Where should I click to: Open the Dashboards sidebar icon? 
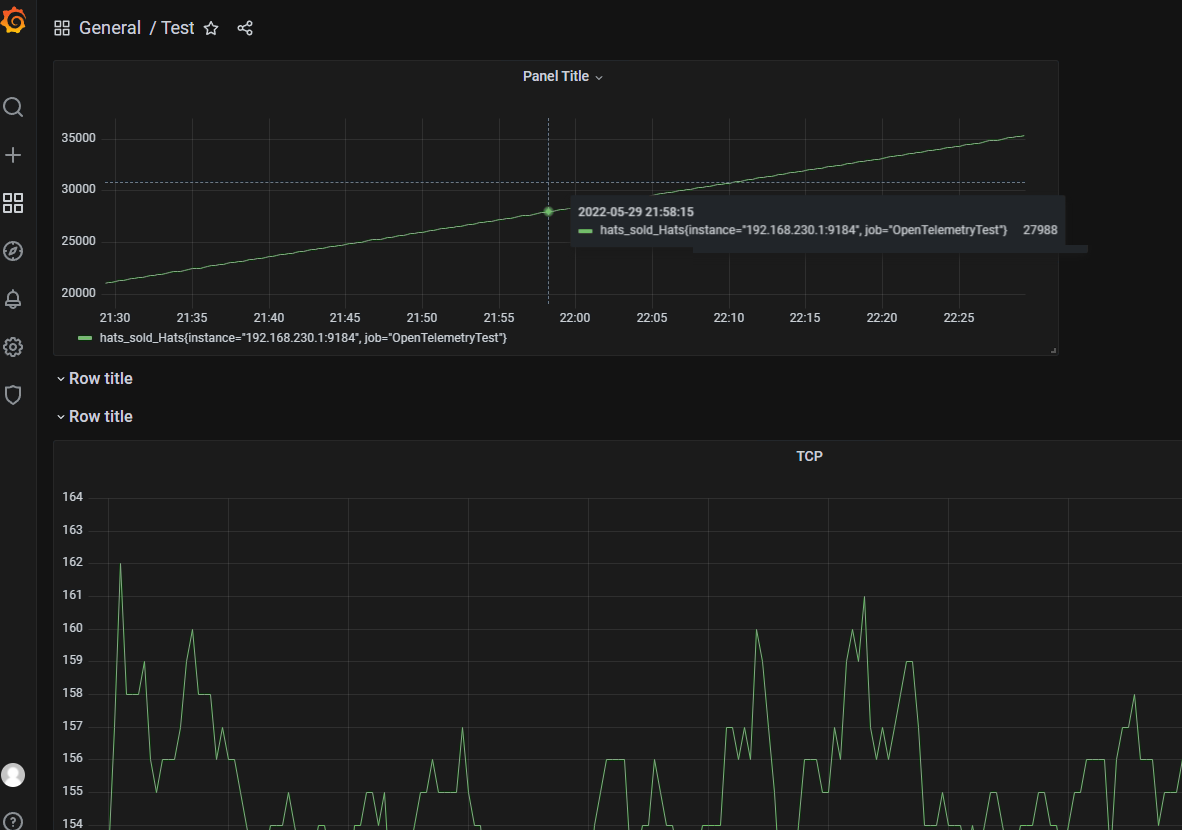(13, 203)
